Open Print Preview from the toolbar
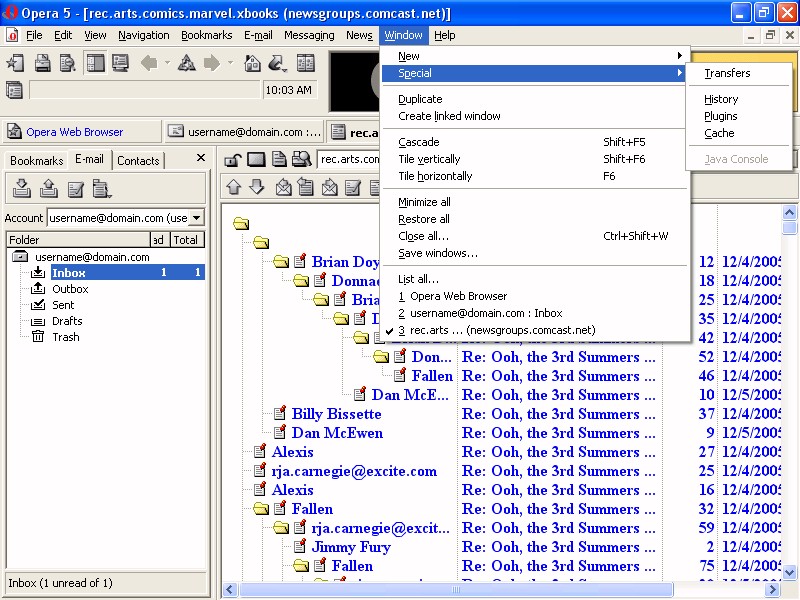 tap(67, 63)
